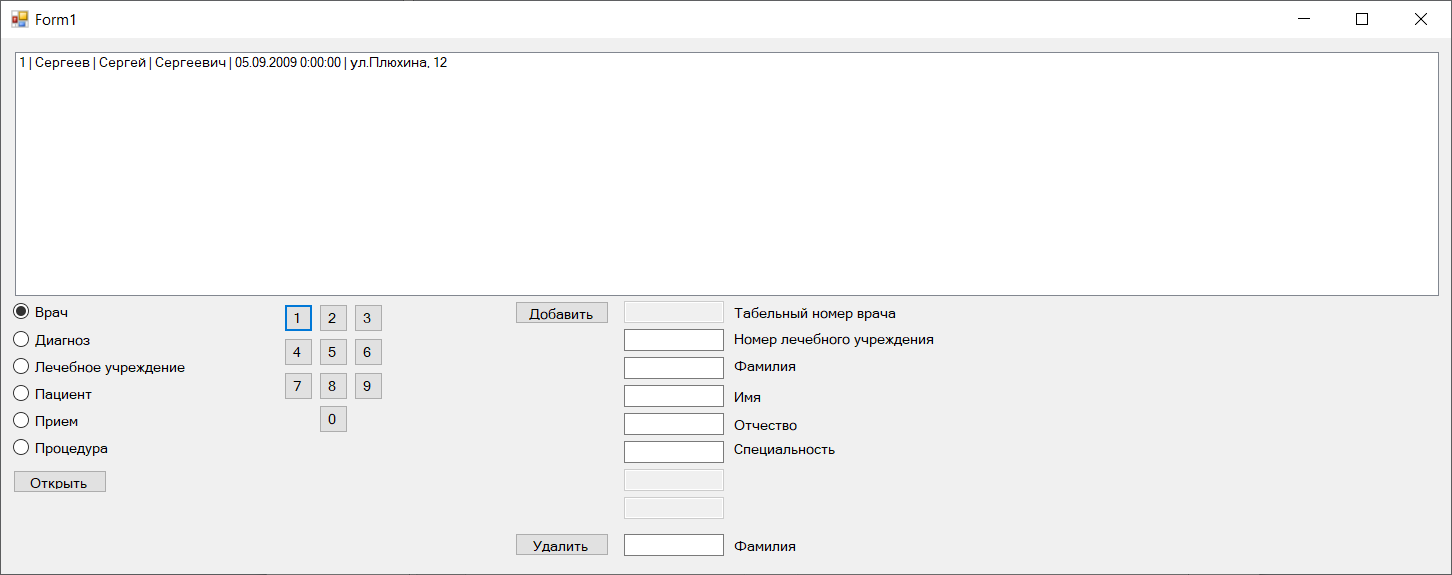Maximize the Form1 window
This screenshot has width=1452, height=575.
pos(1362,19)
